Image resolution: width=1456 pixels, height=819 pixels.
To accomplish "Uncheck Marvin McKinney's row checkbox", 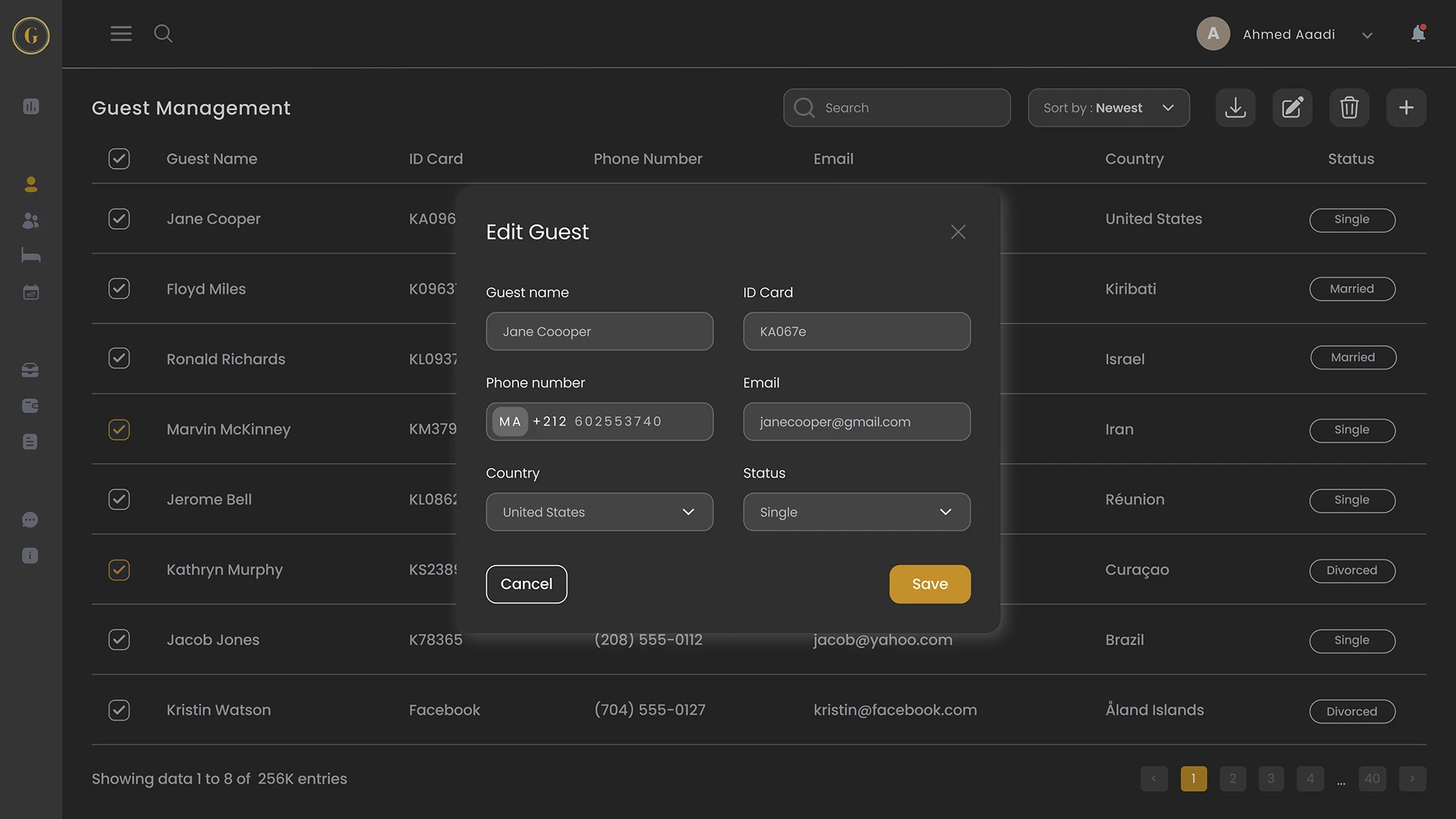I will (119, 429).
